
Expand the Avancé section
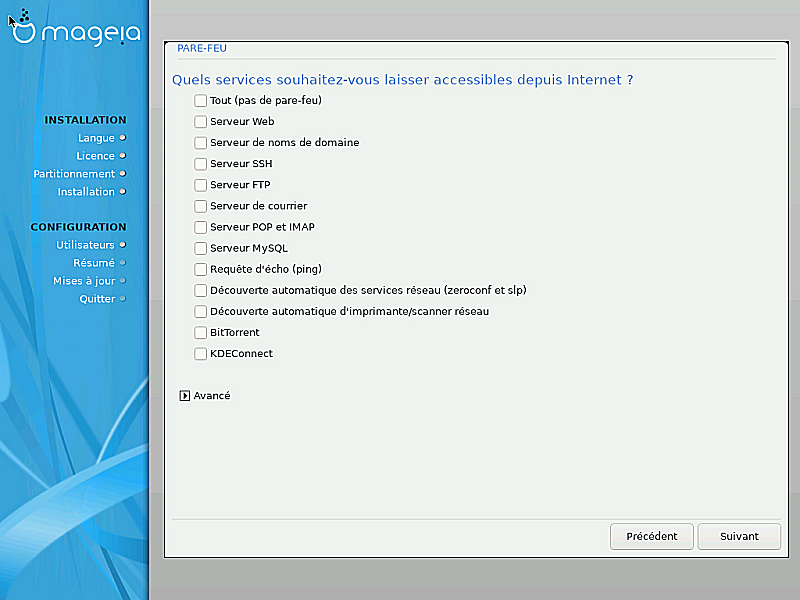[x=185, y=396]
